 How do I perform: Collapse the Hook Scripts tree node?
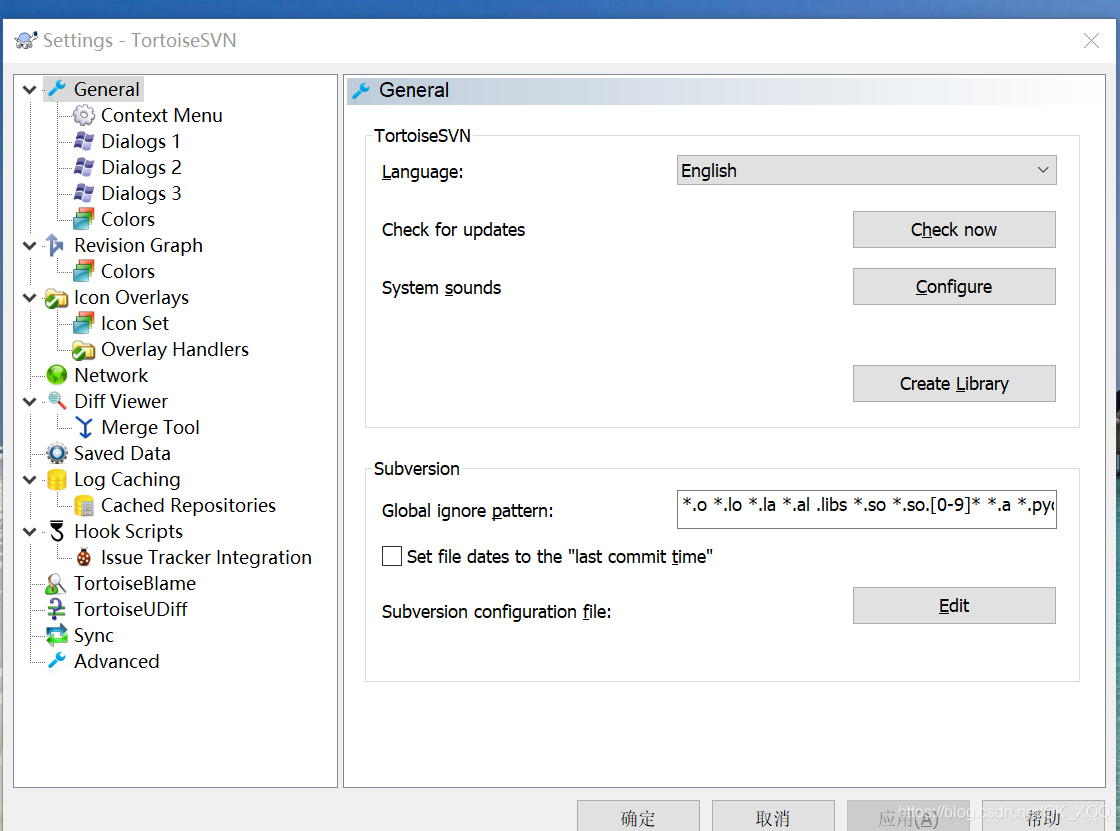(29, 532)
